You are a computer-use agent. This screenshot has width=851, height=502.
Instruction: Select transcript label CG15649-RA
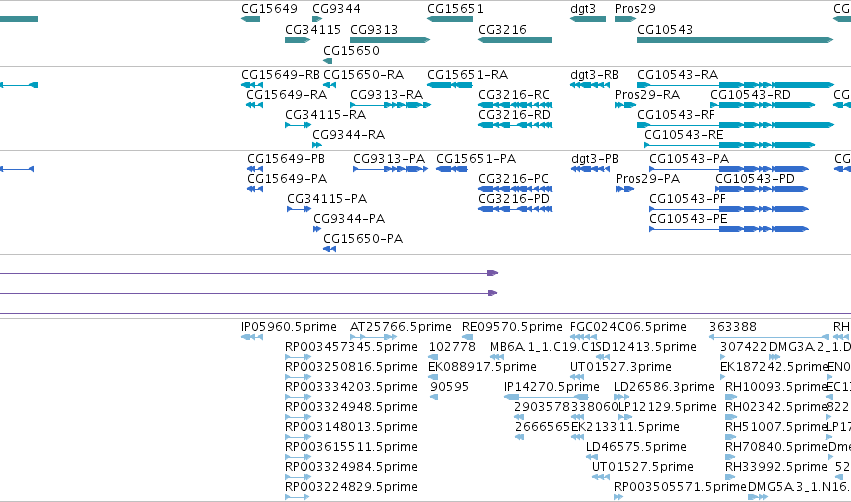(287, 94)
